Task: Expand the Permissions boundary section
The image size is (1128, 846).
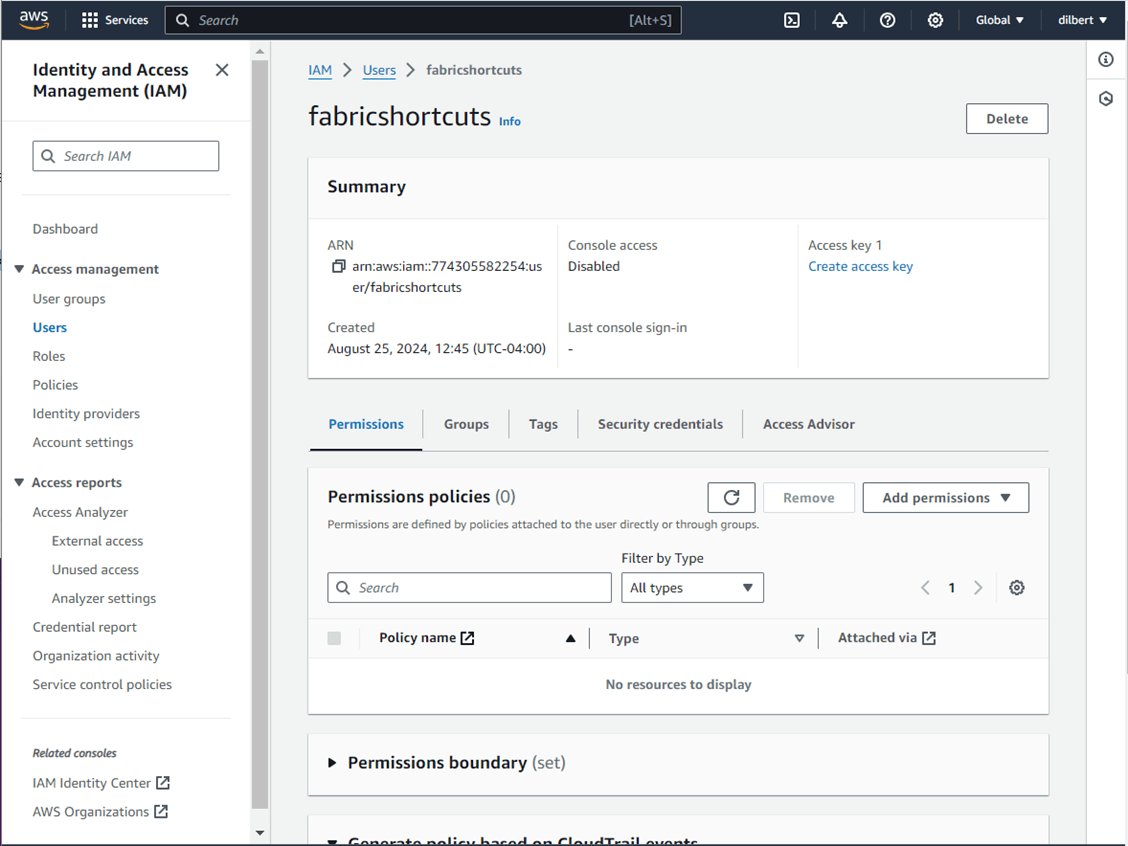Action: click(x=333, y=763)
